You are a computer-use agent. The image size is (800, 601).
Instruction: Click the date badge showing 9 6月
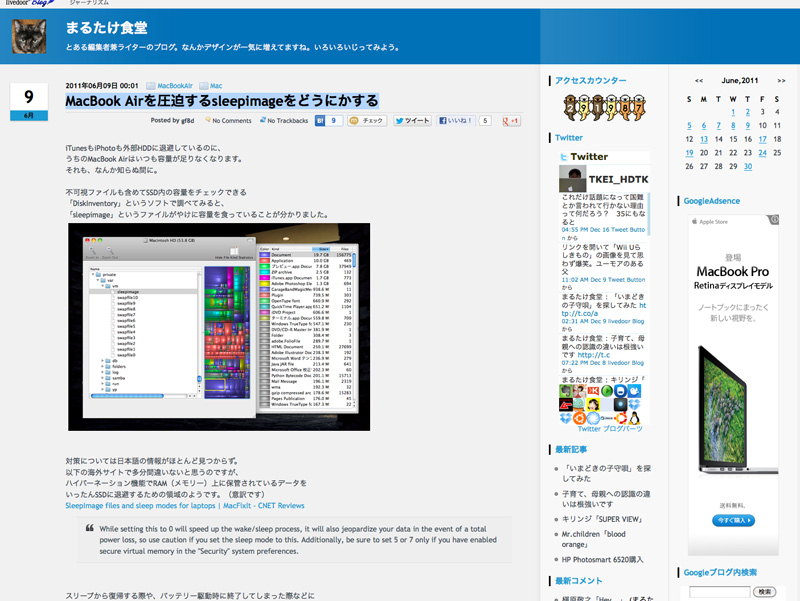coord(29,102)
